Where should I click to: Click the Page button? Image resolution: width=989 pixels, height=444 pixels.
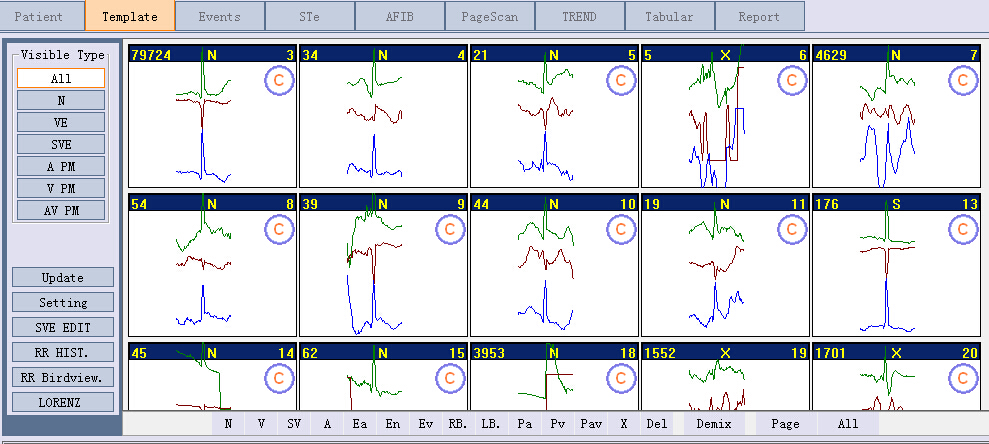[x=785, y=424]
